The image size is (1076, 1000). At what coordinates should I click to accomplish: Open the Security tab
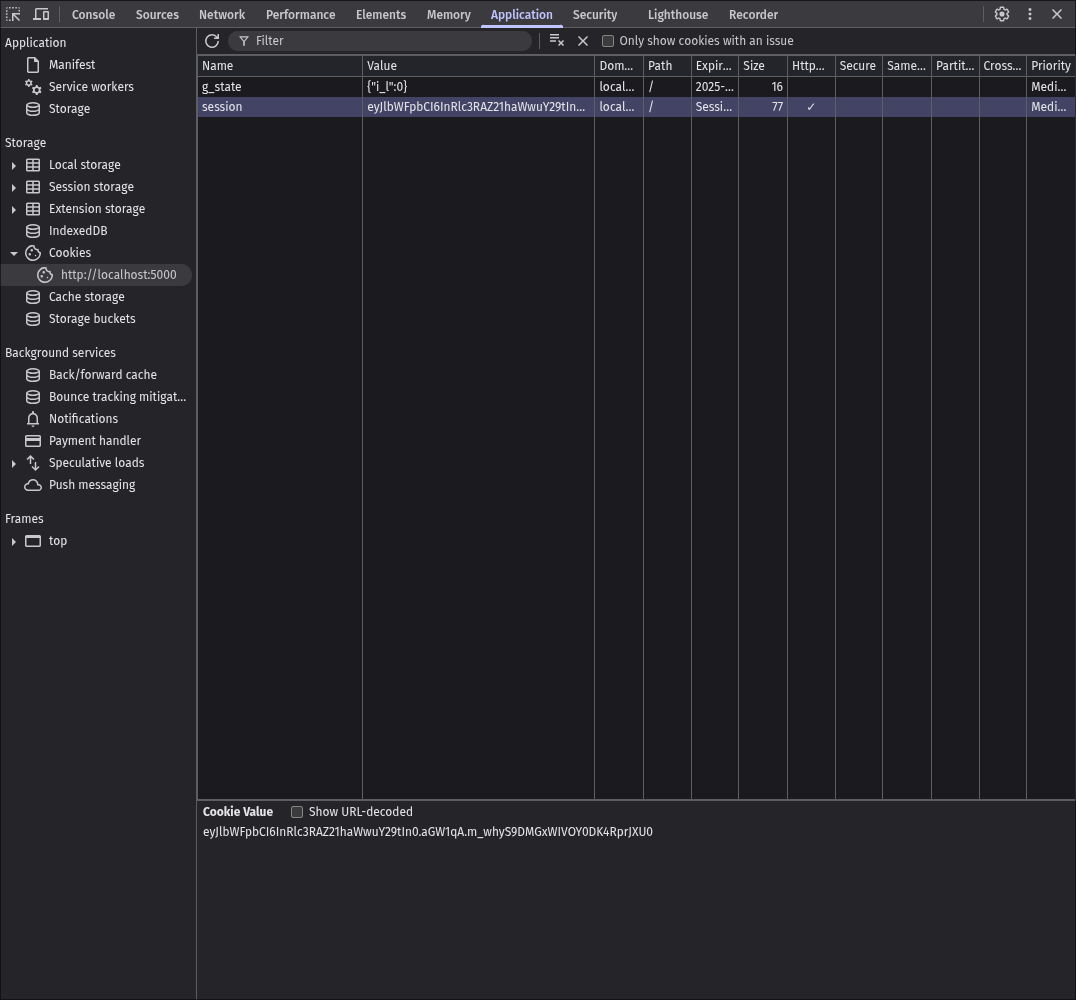(x=595, y=14)
